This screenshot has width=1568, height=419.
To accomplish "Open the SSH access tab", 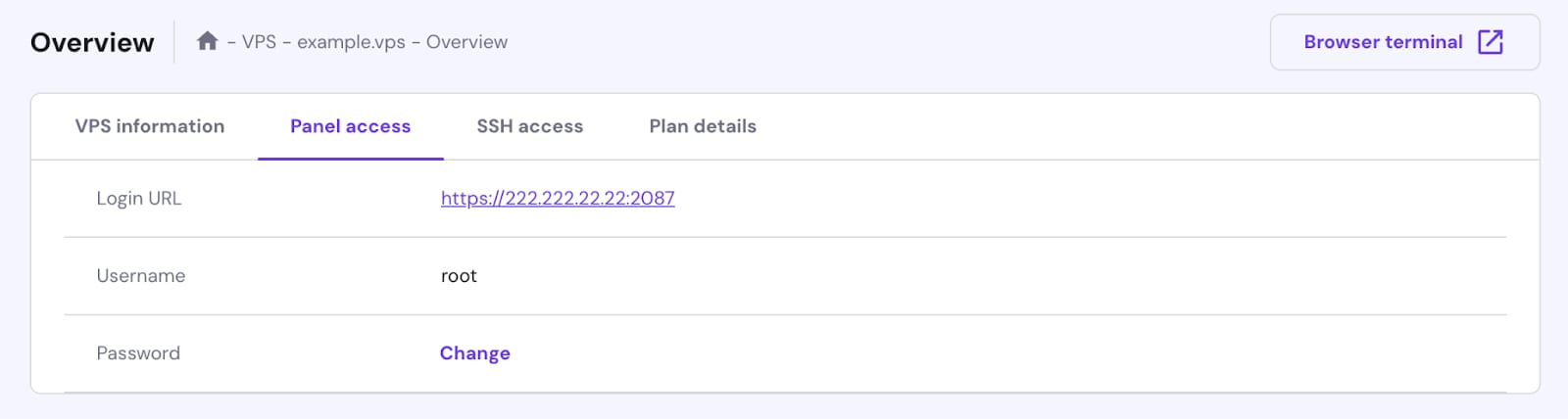I will pos(529,126).
